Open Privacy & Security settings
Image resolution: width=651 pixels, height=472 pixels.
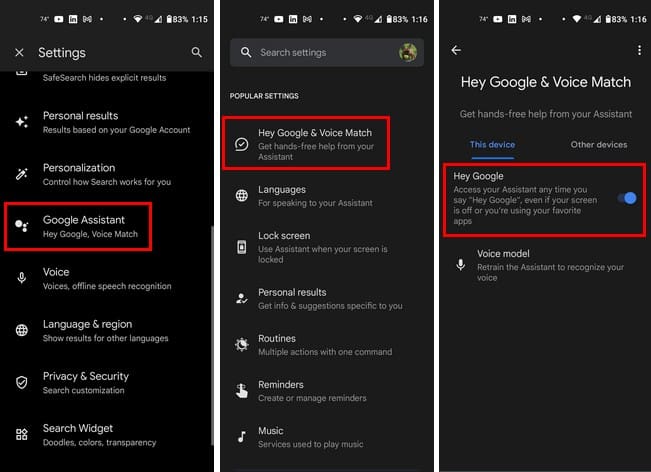[x=107, y=383]
